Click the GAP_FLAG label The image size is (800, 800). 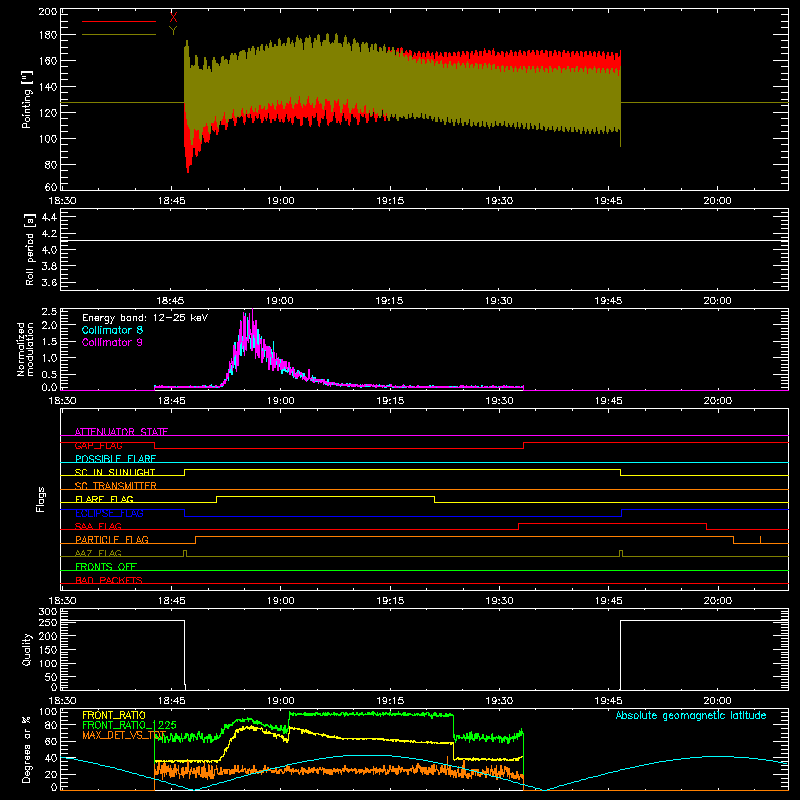98,445
